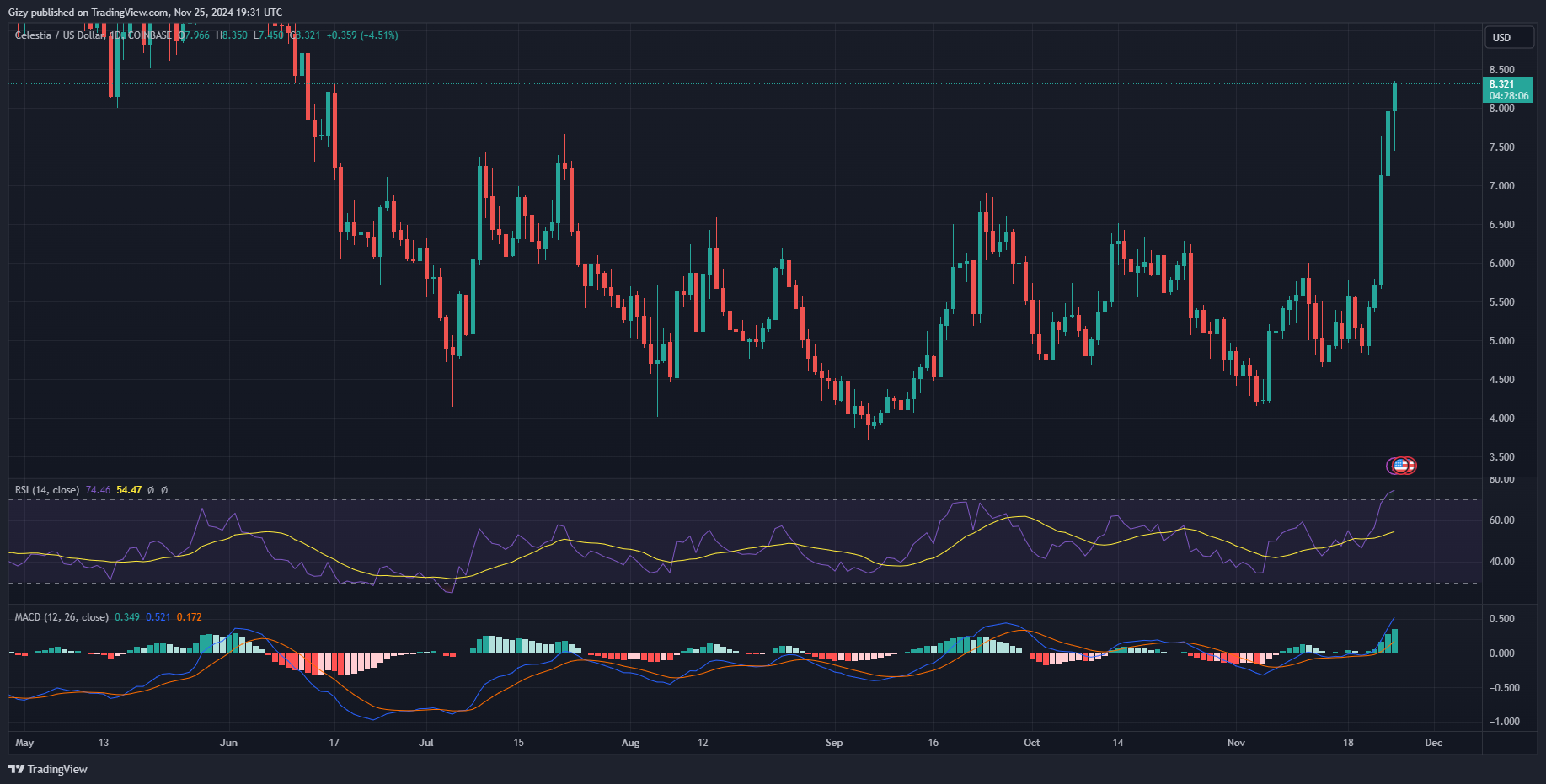Screen dimensions: 1546x784
Task: Click the Jul label on time axis
Action: pyautogui.click(x=426, y=743)
